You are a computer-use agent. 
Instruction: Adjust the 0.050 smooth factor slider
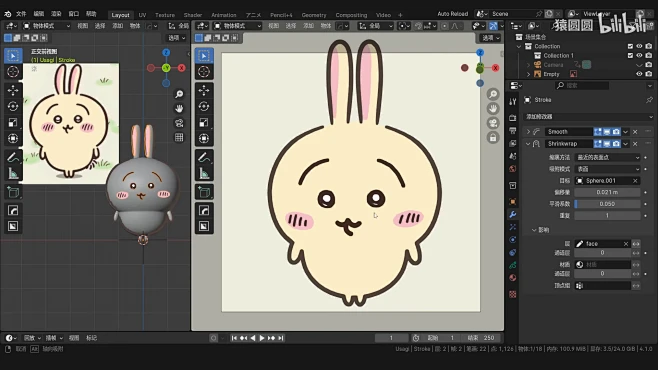pos(607,204)
